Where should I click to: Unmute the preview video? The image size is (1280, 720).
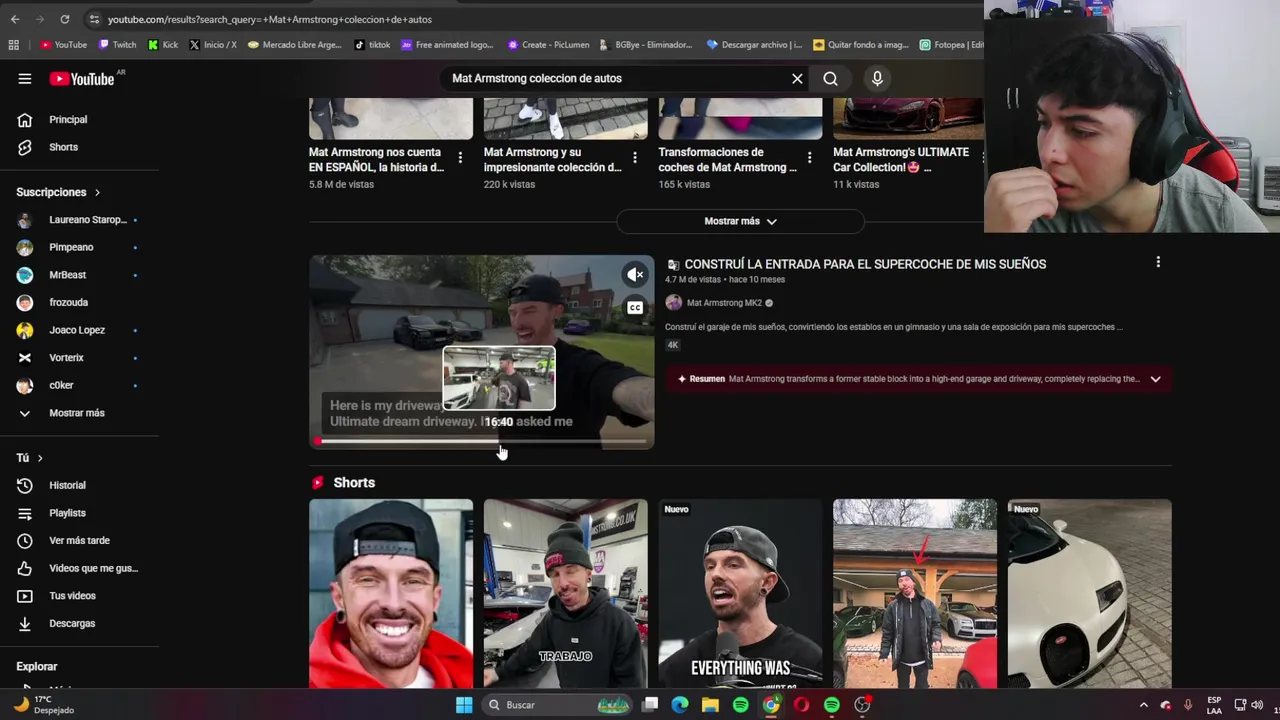coord(635,274)
